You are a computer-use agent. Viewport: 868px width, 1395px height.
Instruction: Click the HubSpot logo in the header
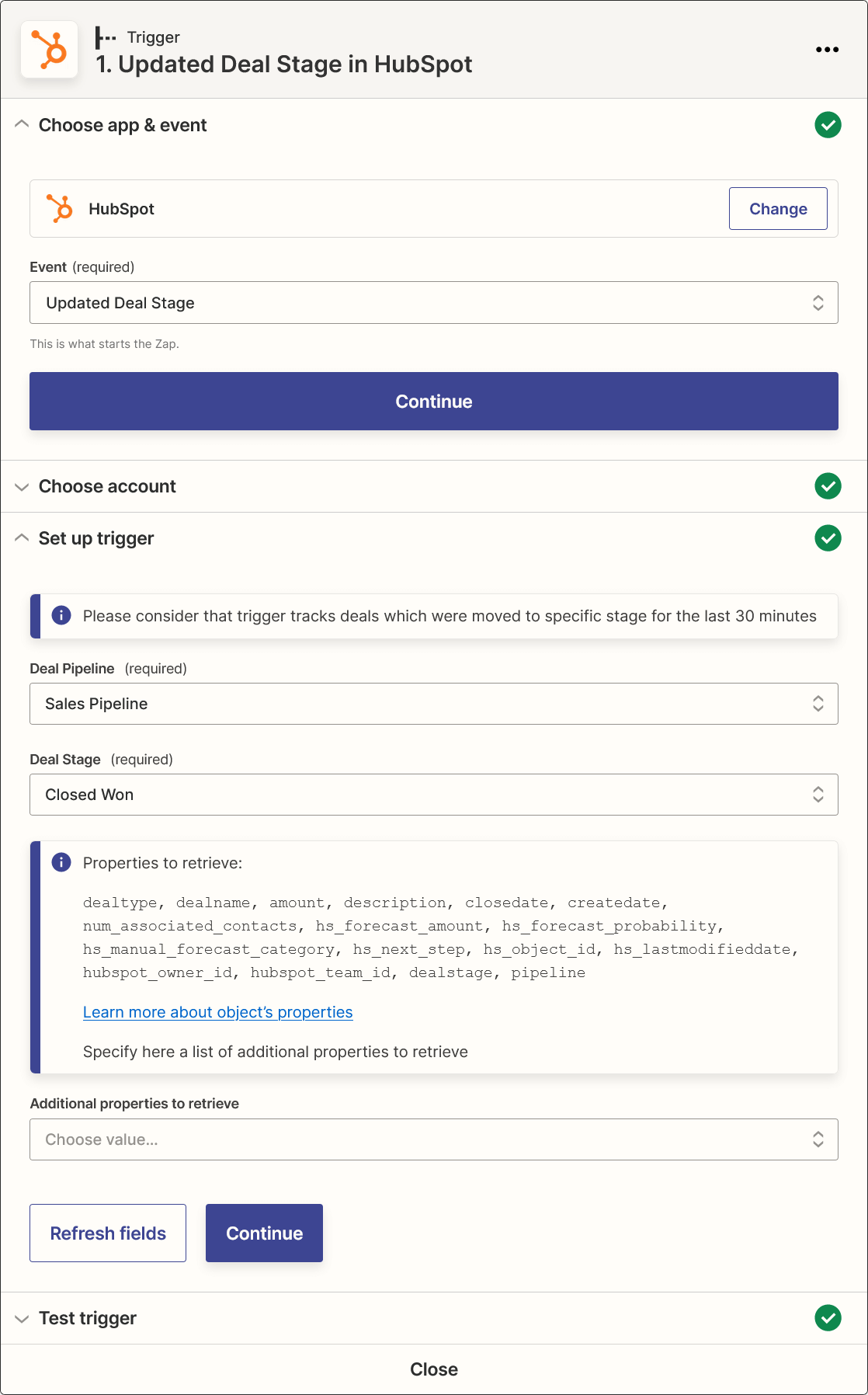pyautogui.click(x=49, y=50)
